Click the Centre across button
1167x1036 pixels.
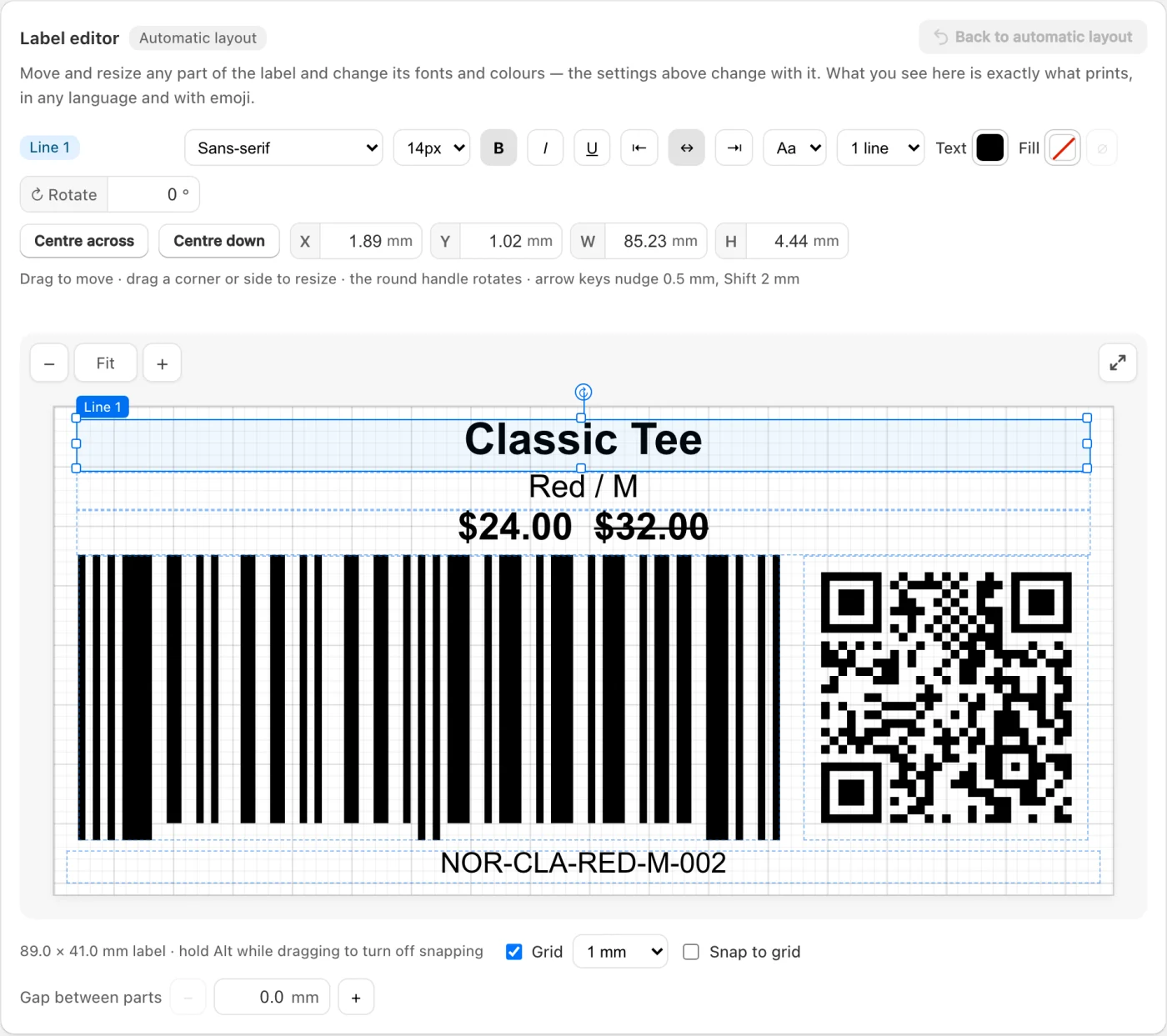84,241
